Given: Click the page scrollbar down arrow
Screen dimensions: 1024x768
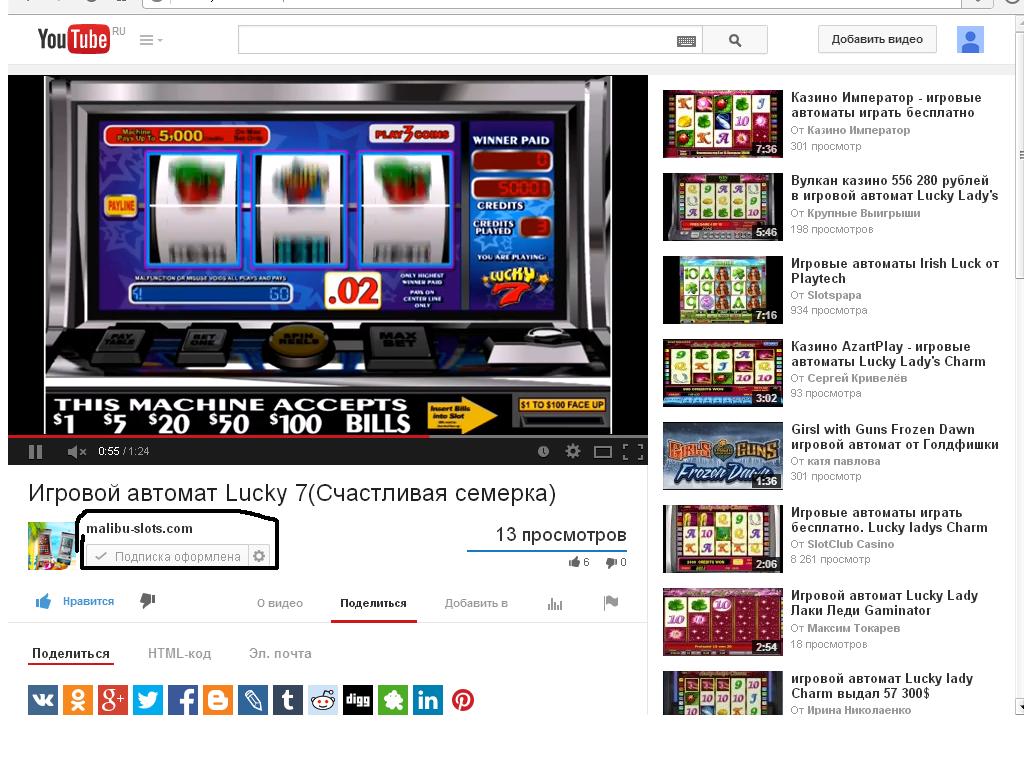Looking at the screenshot, I should pyautogui.click(x=1020, y=706).
